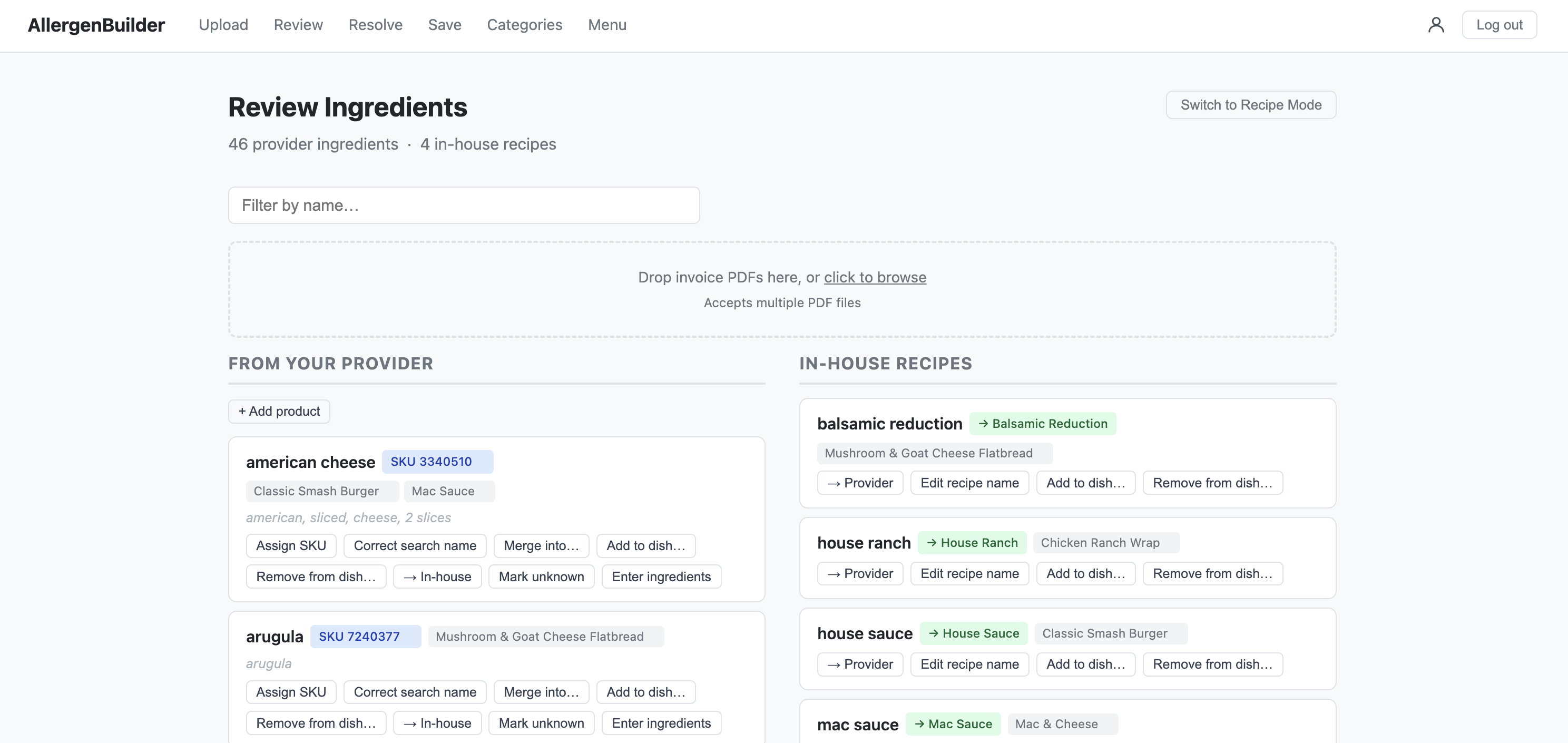Go to the Review nav item
Screen dimensions: 1568x743
pyautogui.click(x=298, y=25)
